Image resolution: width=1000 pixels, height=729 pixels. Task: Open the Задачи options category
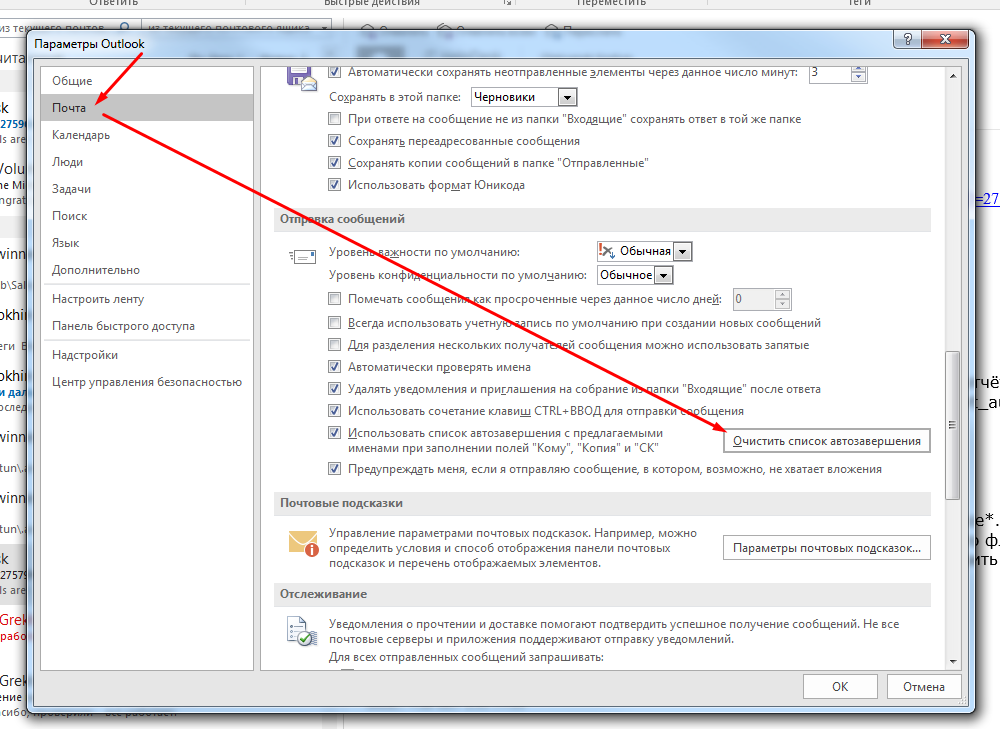click(147, 189)
